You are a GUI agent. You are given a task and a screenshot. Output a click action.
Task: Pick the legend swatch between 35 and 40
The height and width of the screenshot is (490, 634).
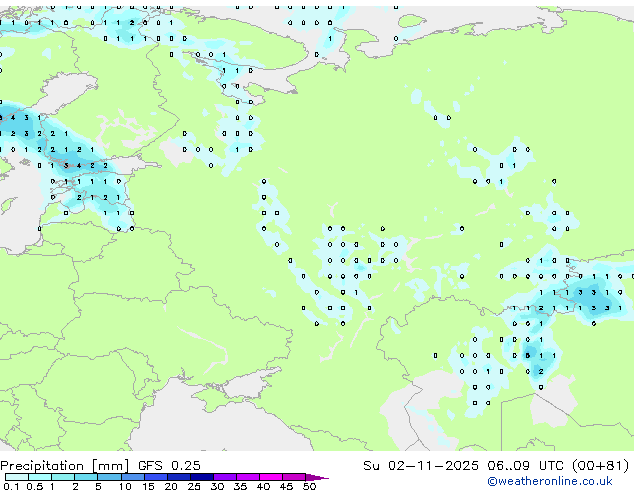(x=248, y=477)
